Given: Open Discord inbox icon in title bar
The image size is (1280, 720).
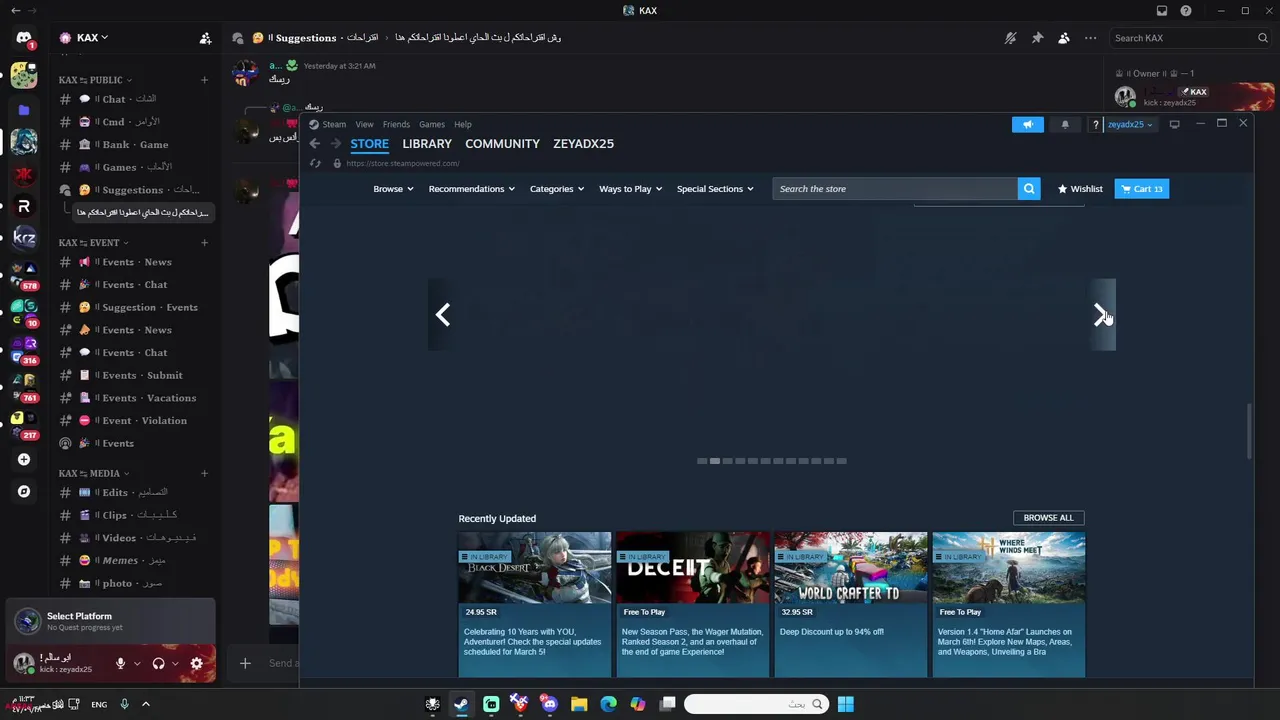Looking at the screenshot, I should pos(1161,11).
